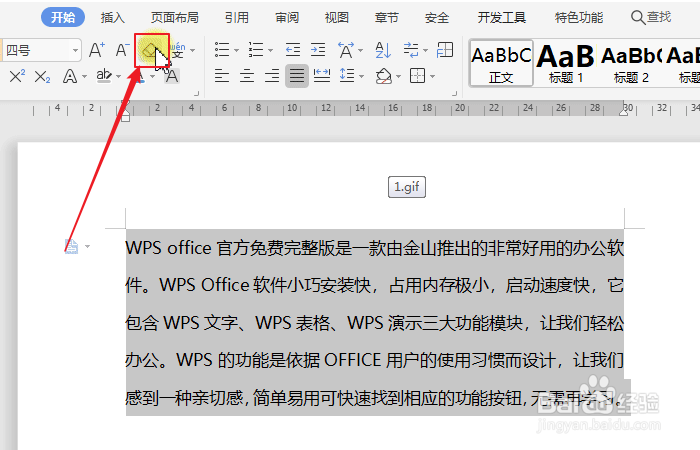Screen dimensions: 700x450
Task: Click the tab stops icon
Action: point(445,50)
